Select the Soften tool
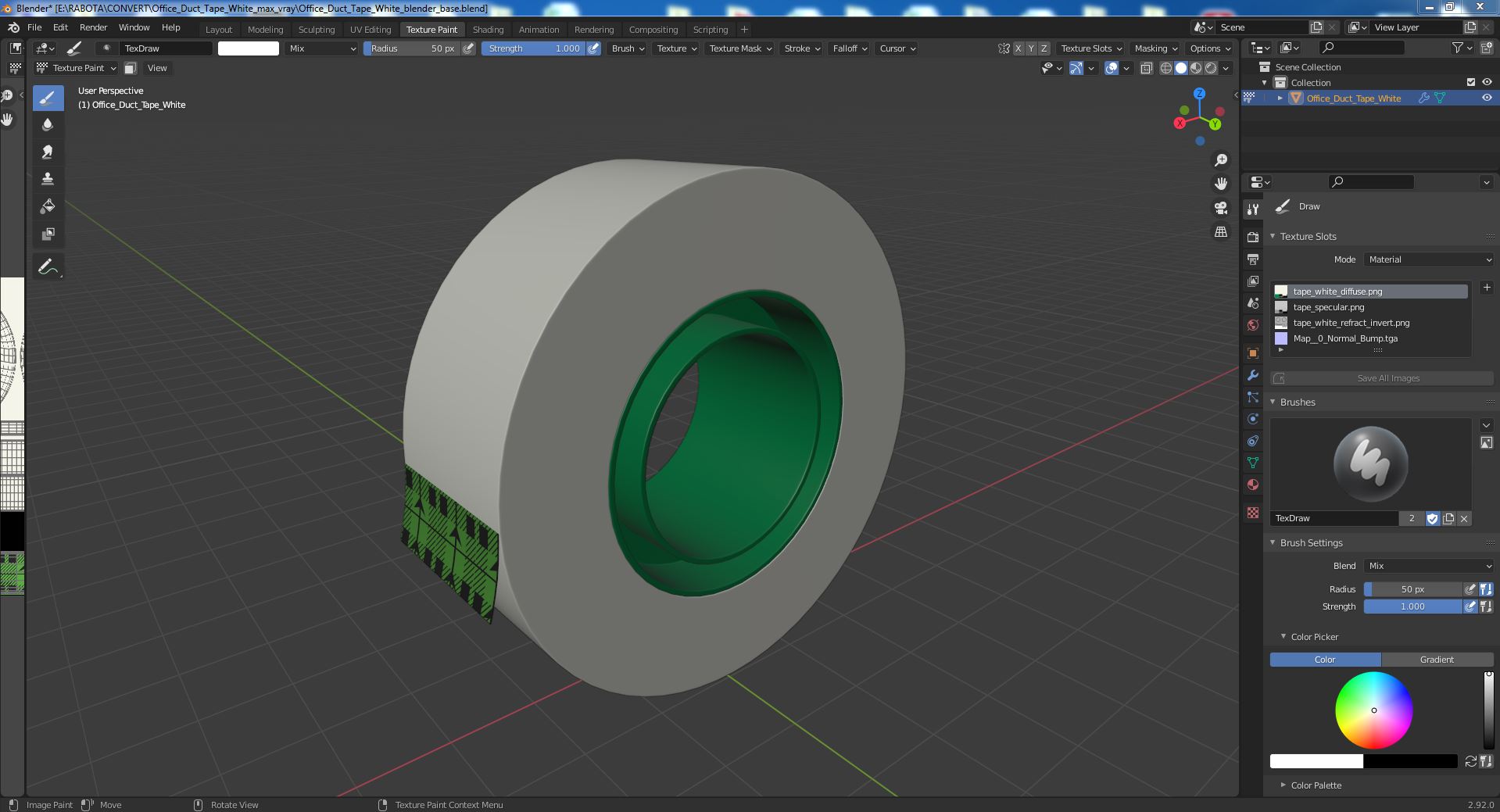This screenshot has height=812, width=1500. pos(48,124)
